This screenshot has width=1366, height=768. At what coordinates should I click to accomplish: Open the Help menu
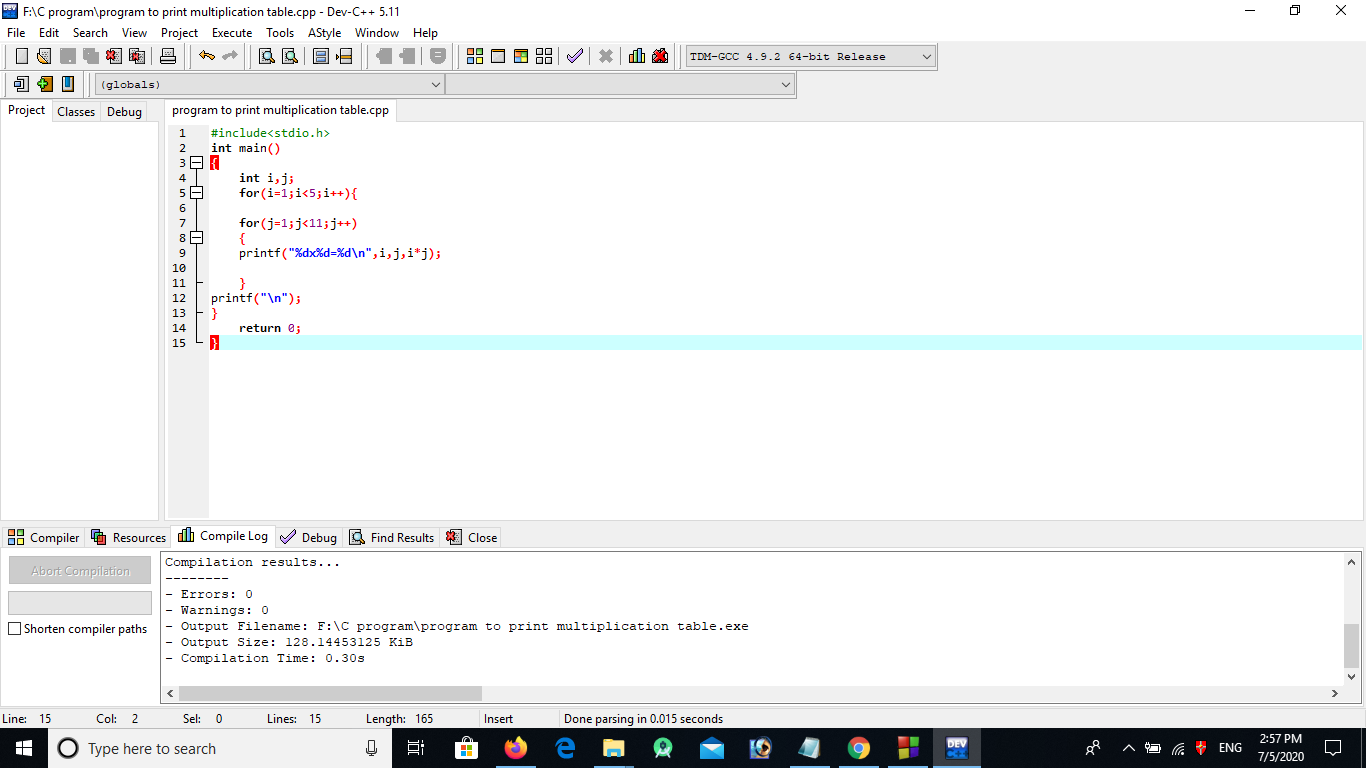(x=425, y=33)
